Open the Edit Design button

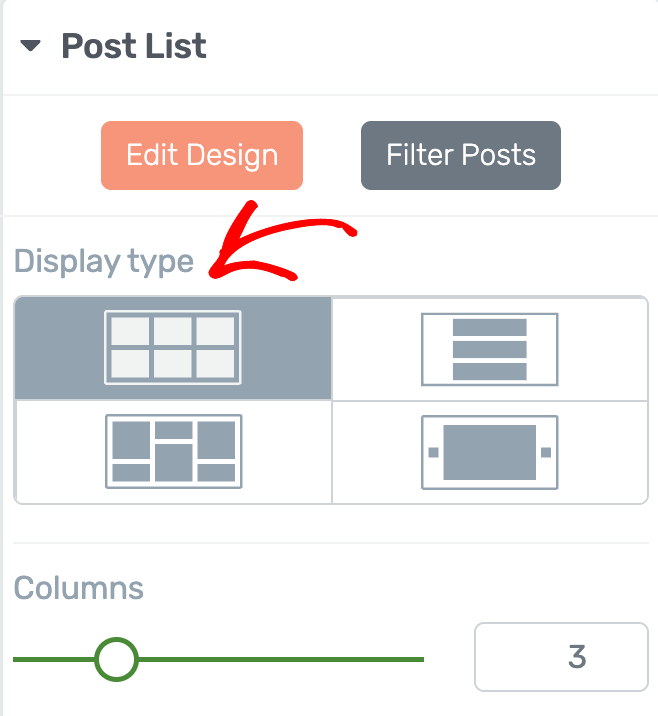(x=202, y=155)
